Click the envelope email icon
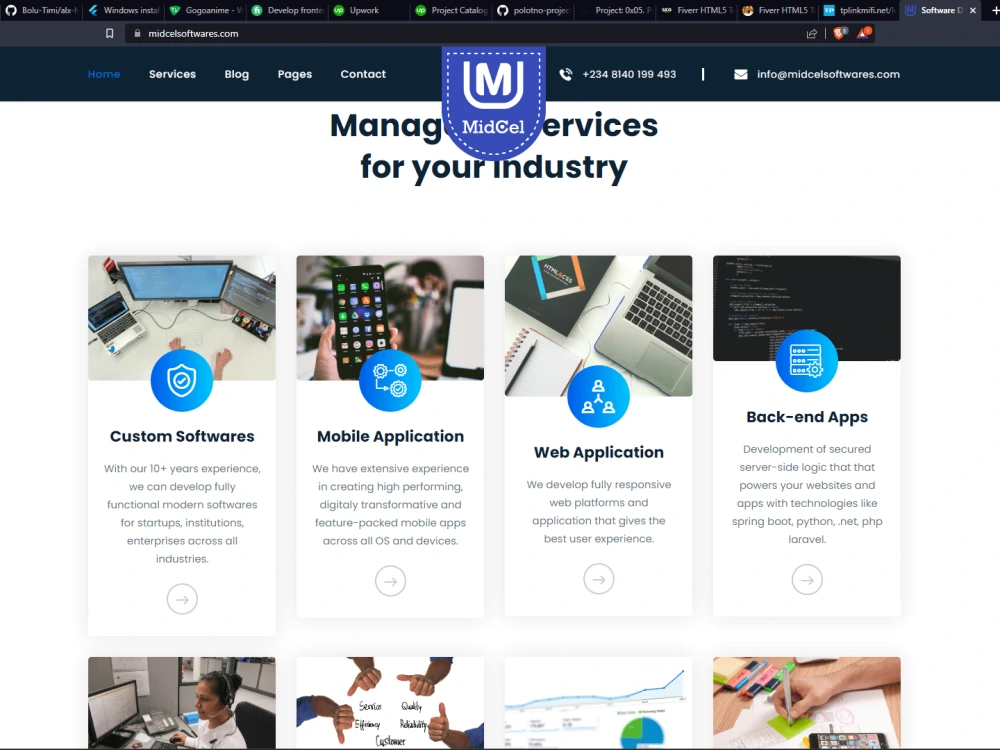Viewport: 1000px width, 750px height. pos(740,75)
